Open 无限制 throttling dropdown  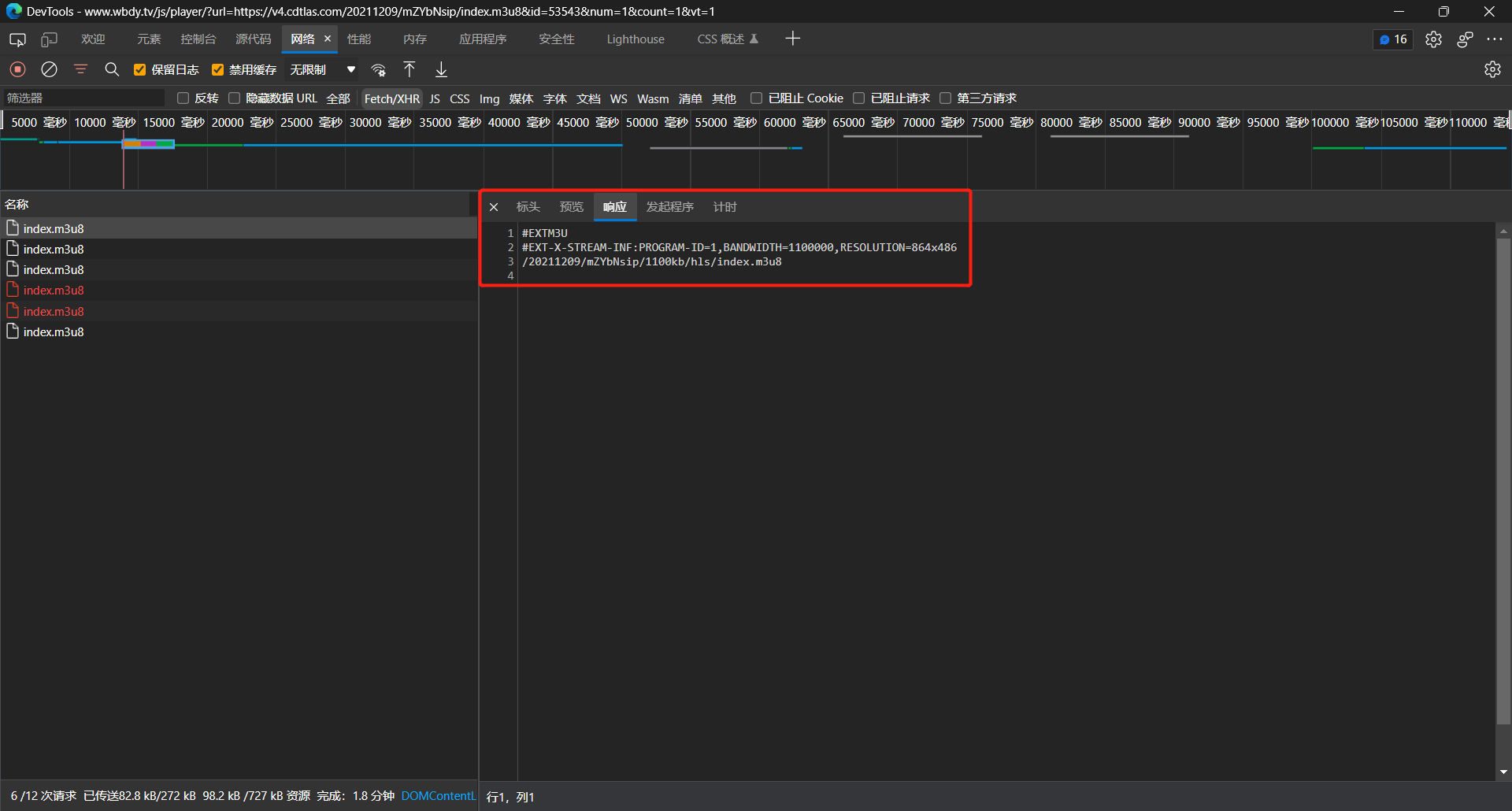pyautogui.click(x=323, y=69)
